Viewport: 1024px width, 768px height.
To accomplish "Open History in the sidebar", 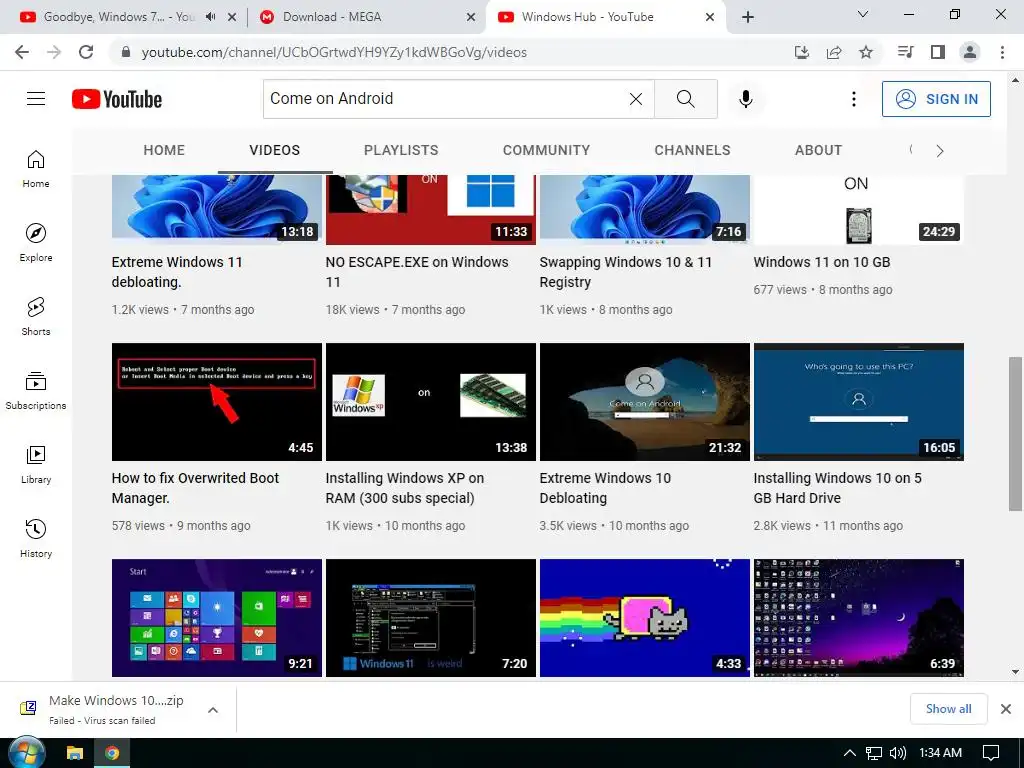I will tap(36, 537).
